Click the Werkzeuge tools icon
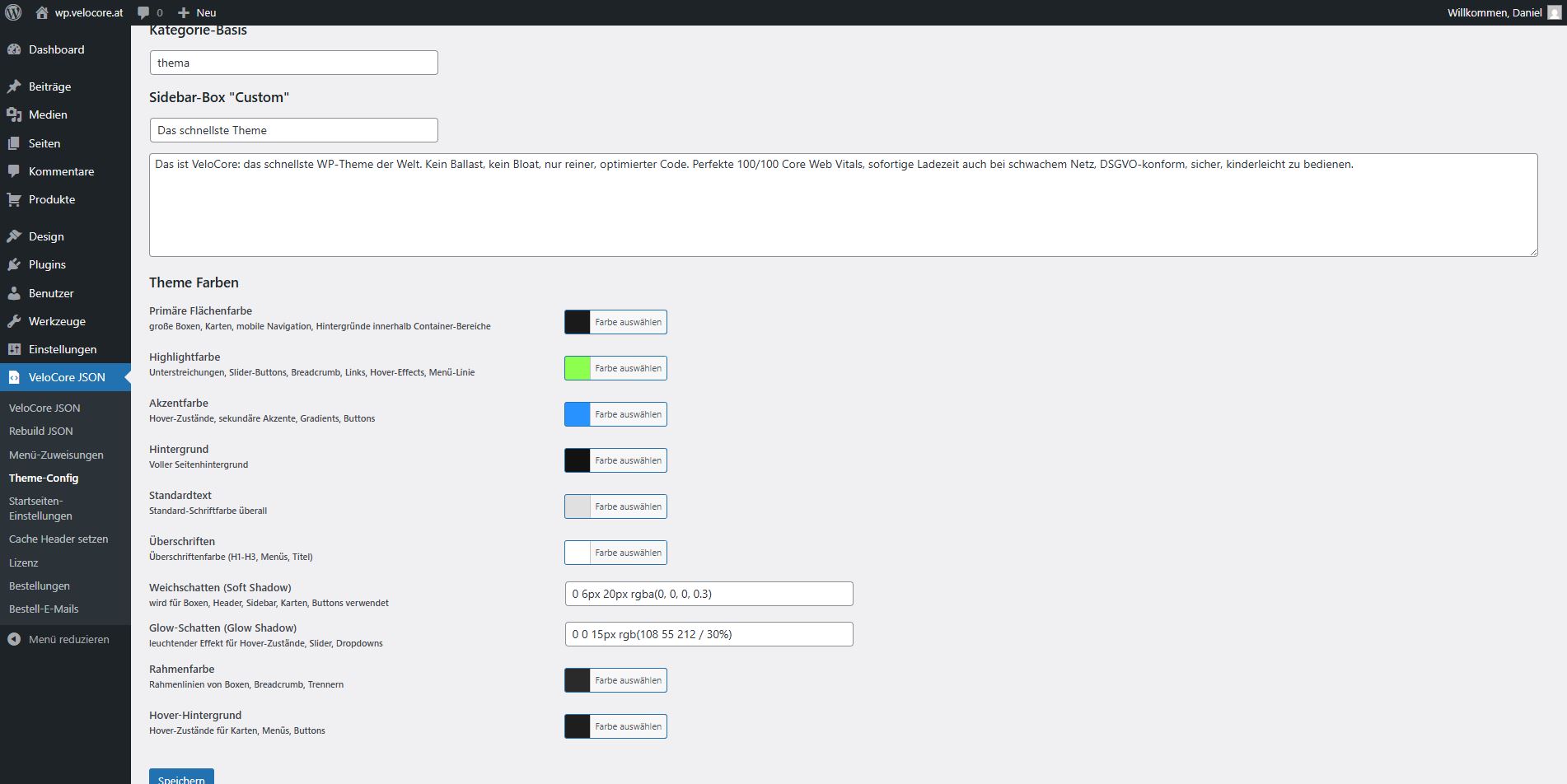 coord(14,321)
